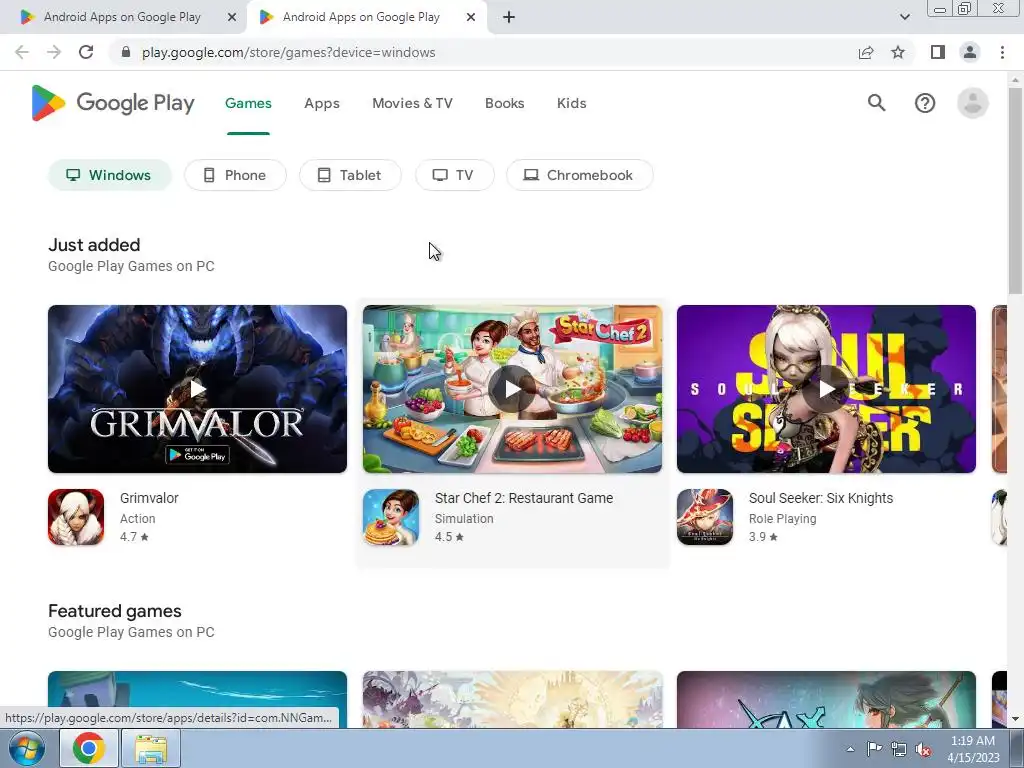Open the Soul Seeker app icon
Screen dimensions: 1024x768
pyautogui.click(x=705, y=517)
